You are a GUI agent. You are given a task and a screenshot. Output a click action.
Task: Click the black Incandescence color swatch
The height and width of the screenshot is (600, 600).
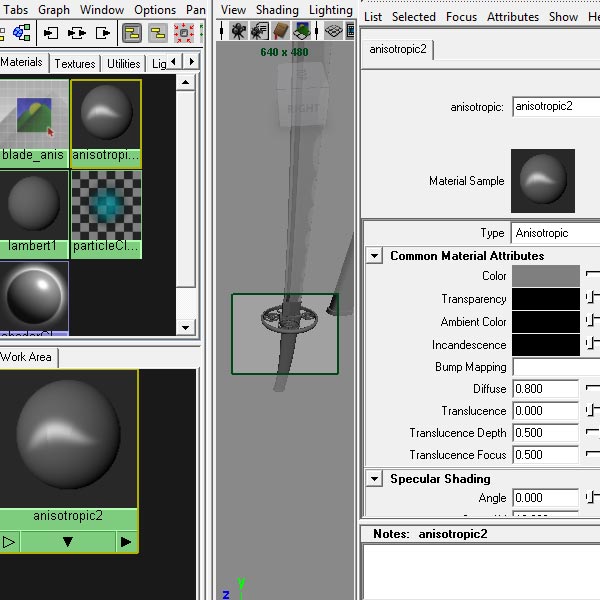coord(546,344)
